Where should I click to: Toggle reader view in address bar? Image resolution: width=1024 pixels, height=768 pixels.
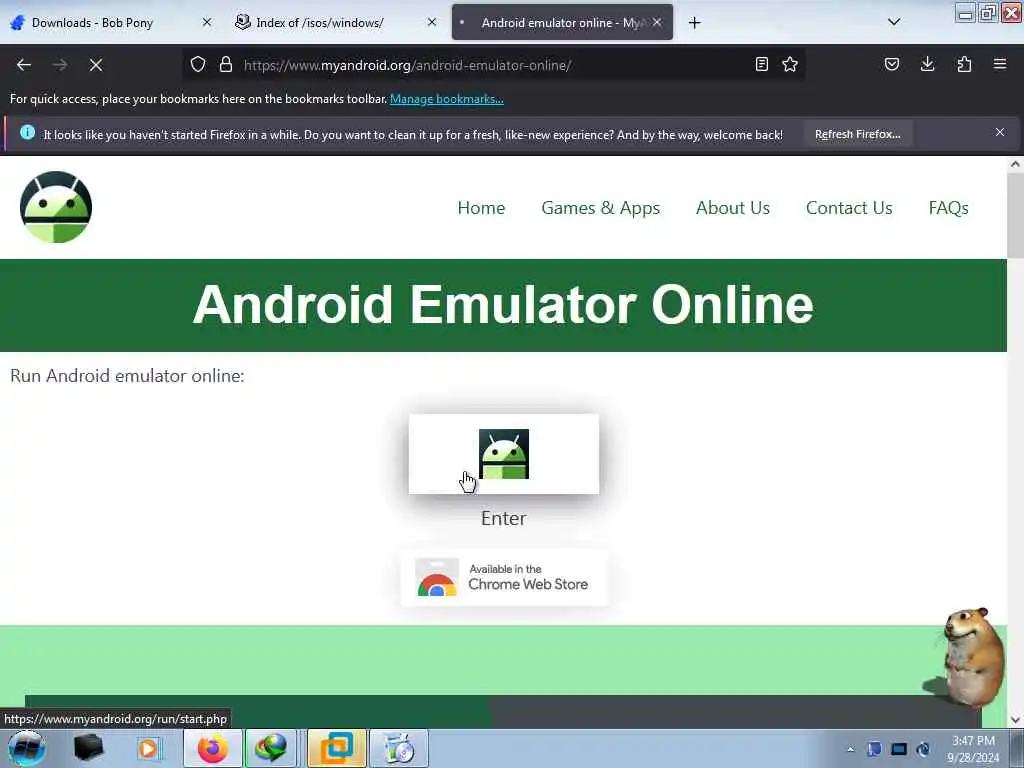(x=761, y=65)
